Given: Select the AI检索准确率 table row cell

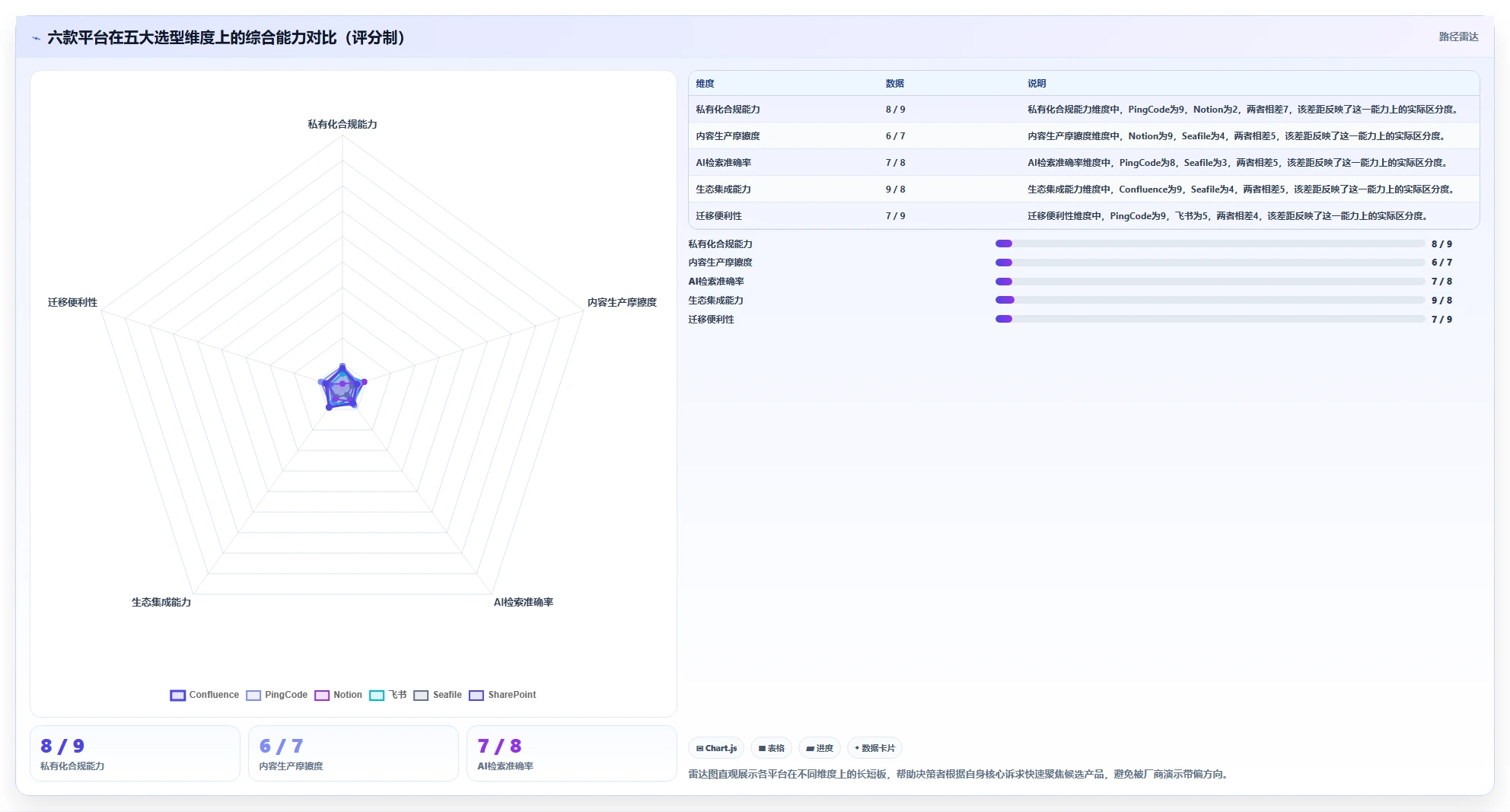Looking at the screenshot, I should click(x=723, y=163).
